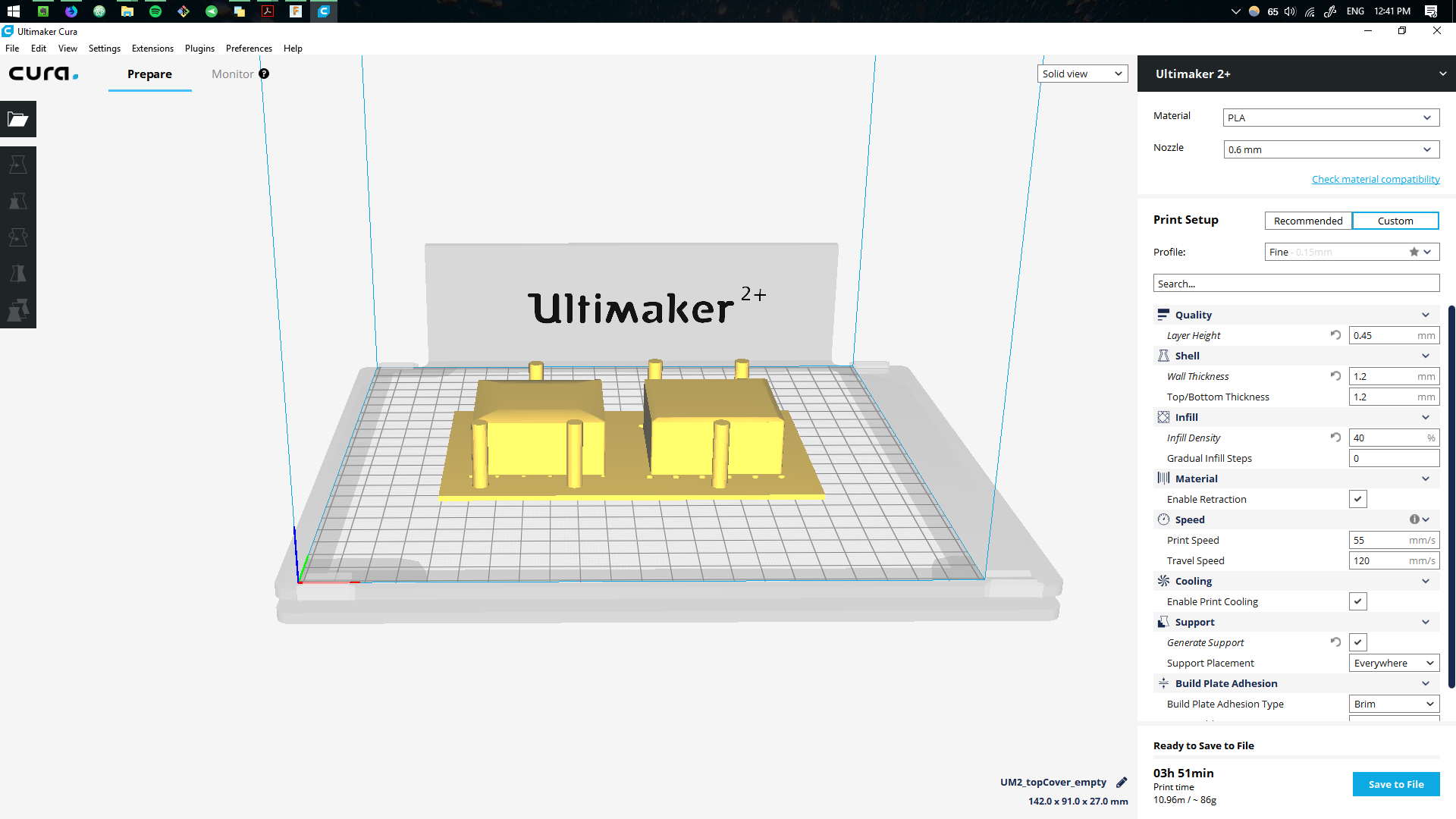Open the File menu

pyautogui.click(x=12, y=48)
